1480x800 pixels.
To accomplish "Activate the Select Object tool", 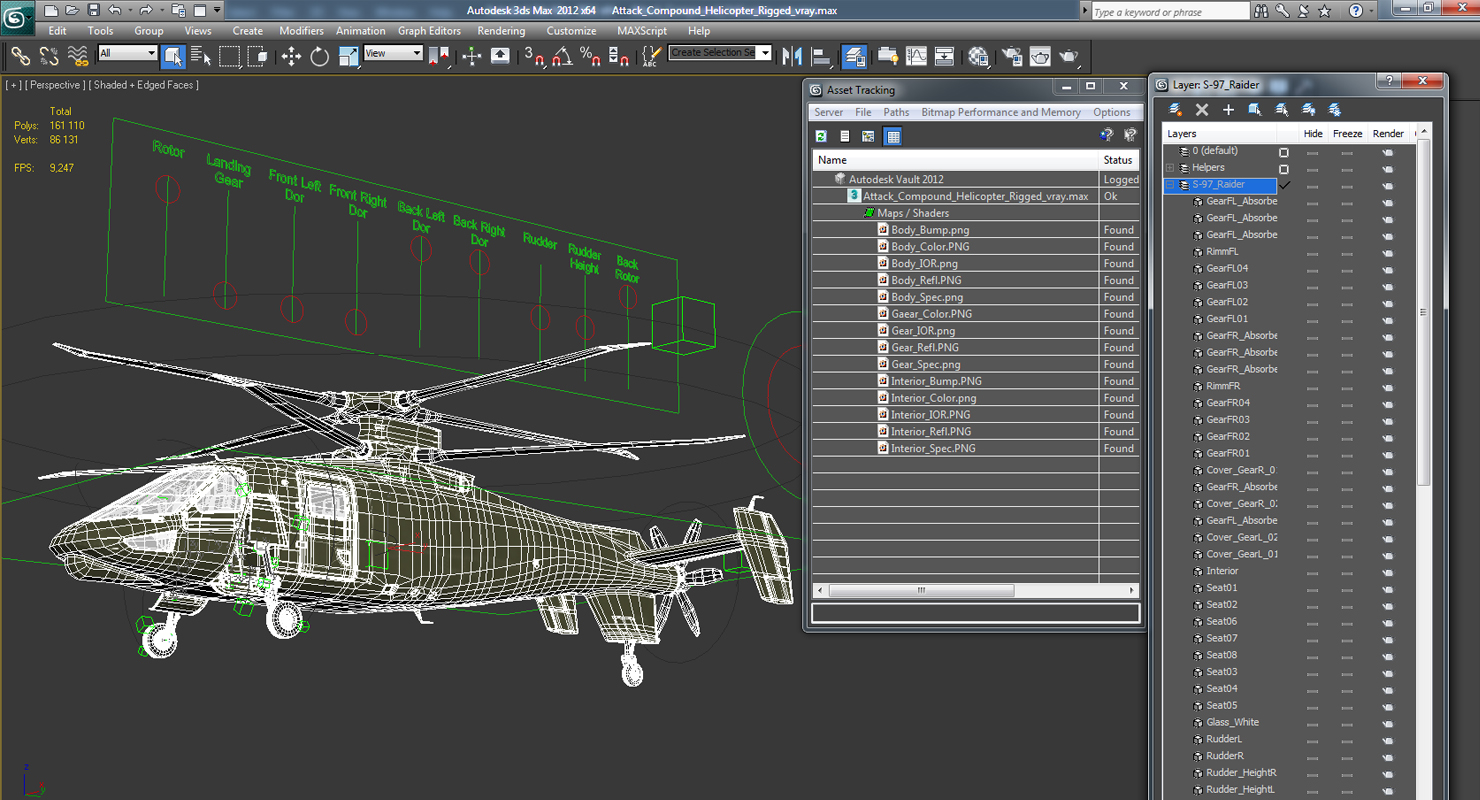I will pos(173,56).
